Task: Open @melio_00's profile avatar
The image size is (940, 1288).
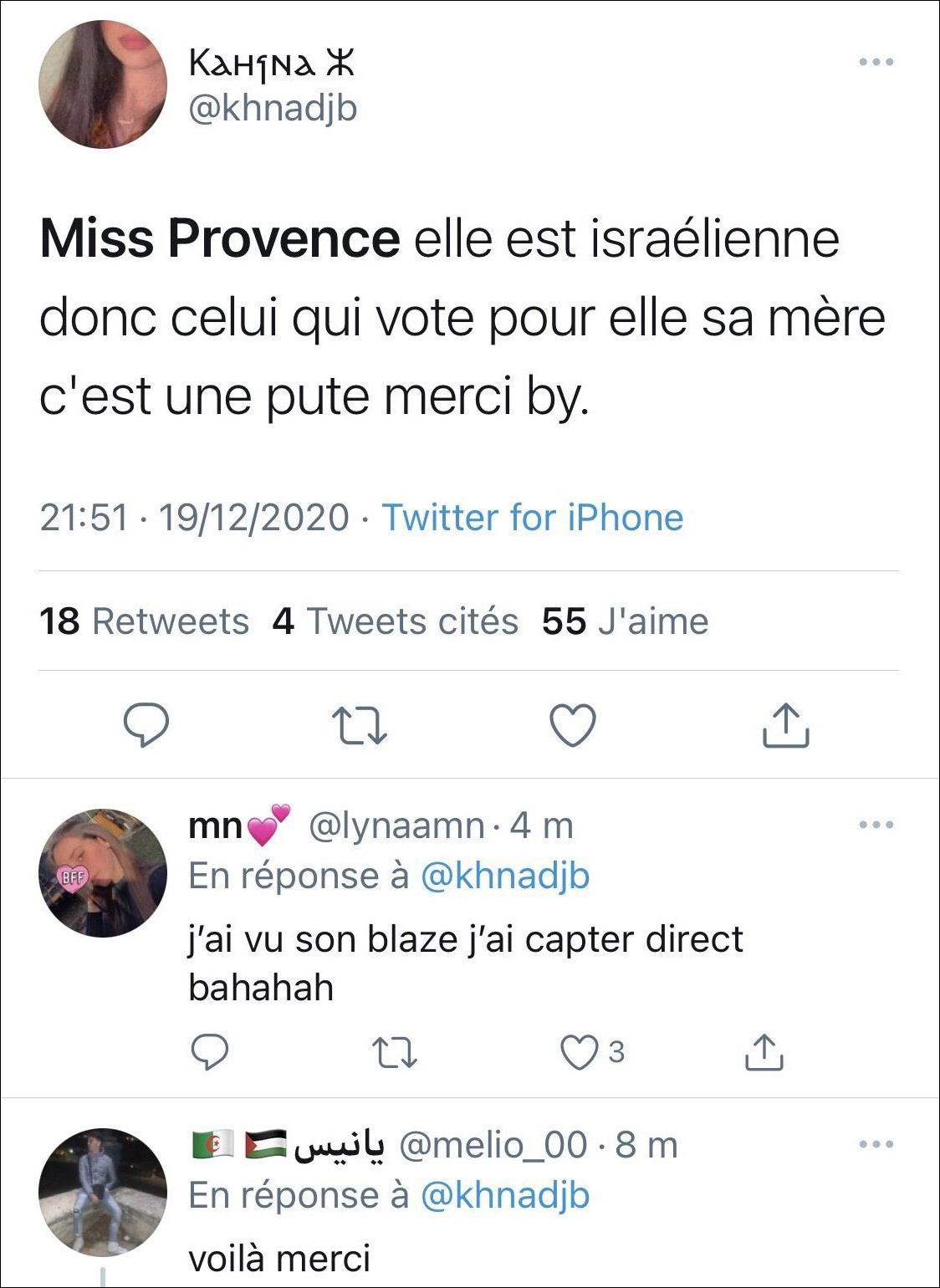Action: (103, 1192)
